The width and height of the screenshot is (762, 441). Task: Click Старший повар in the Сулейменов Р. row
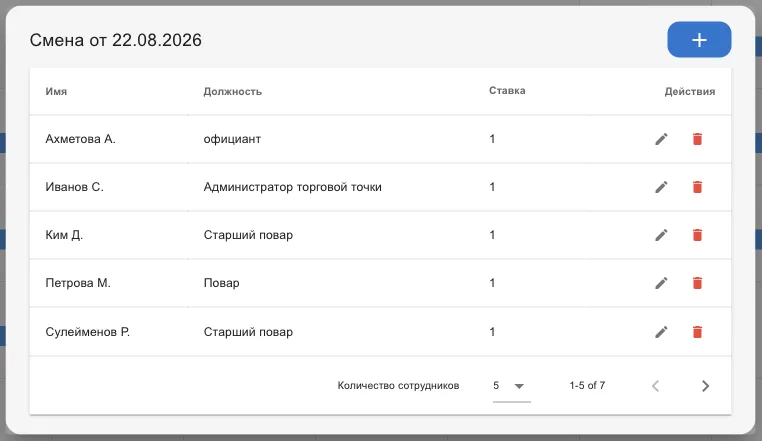pos(248,332)
